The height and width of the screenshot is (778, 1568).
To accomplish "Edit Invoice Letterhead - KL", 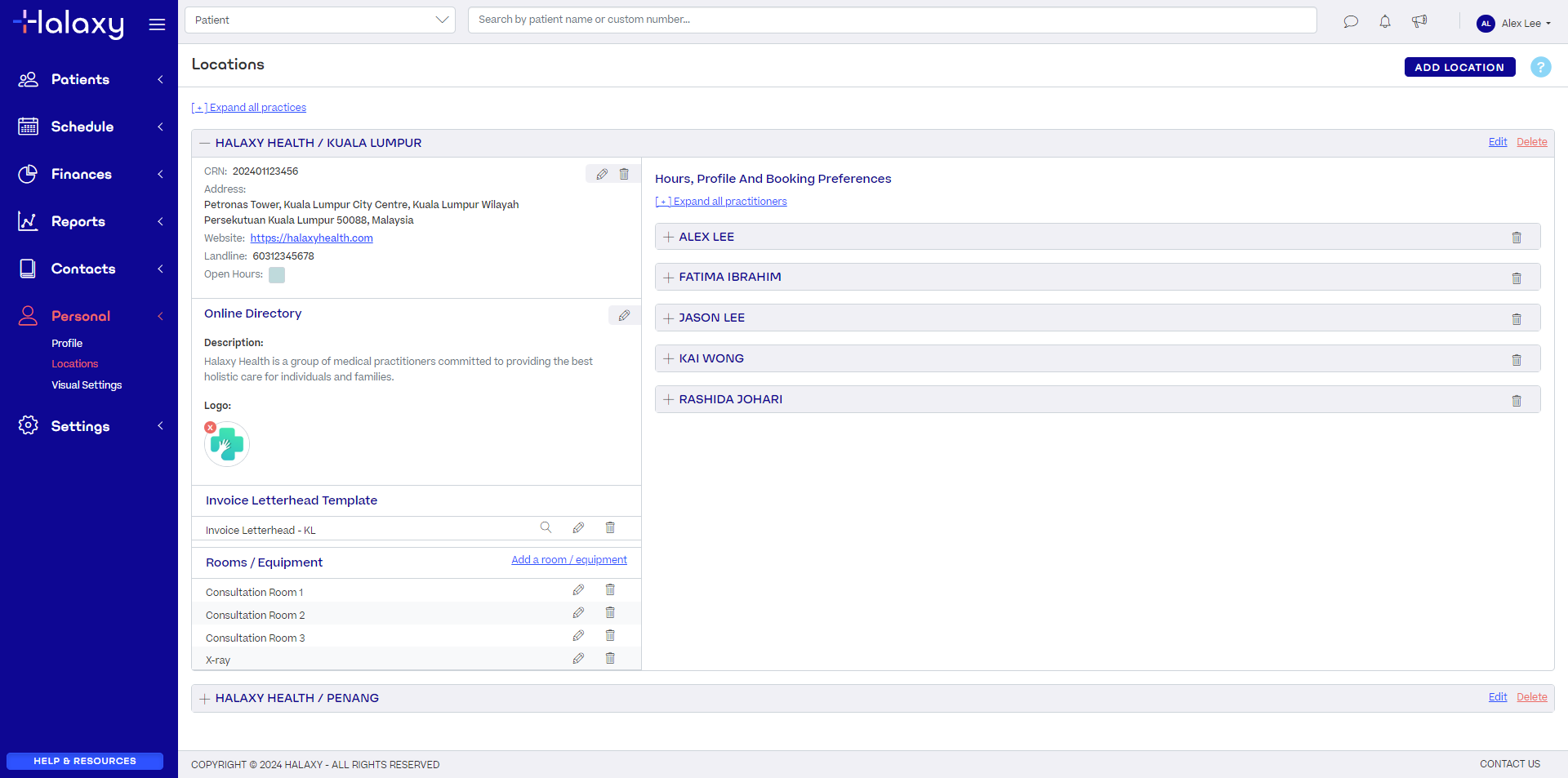I will pos(578,527).
